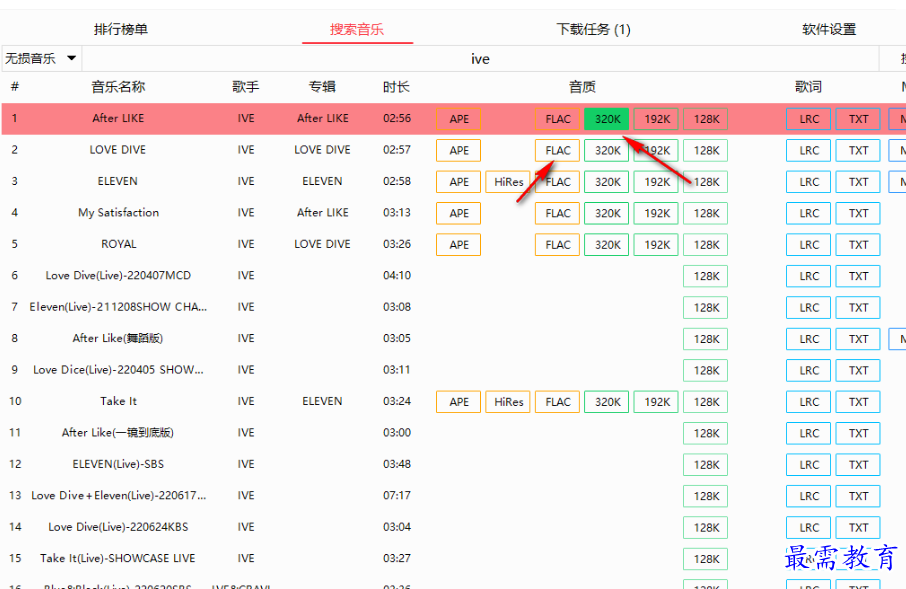The height and width of the screenshot is (589, 906).
Task: Select song title ROYAL
Action: click(118, 244)
